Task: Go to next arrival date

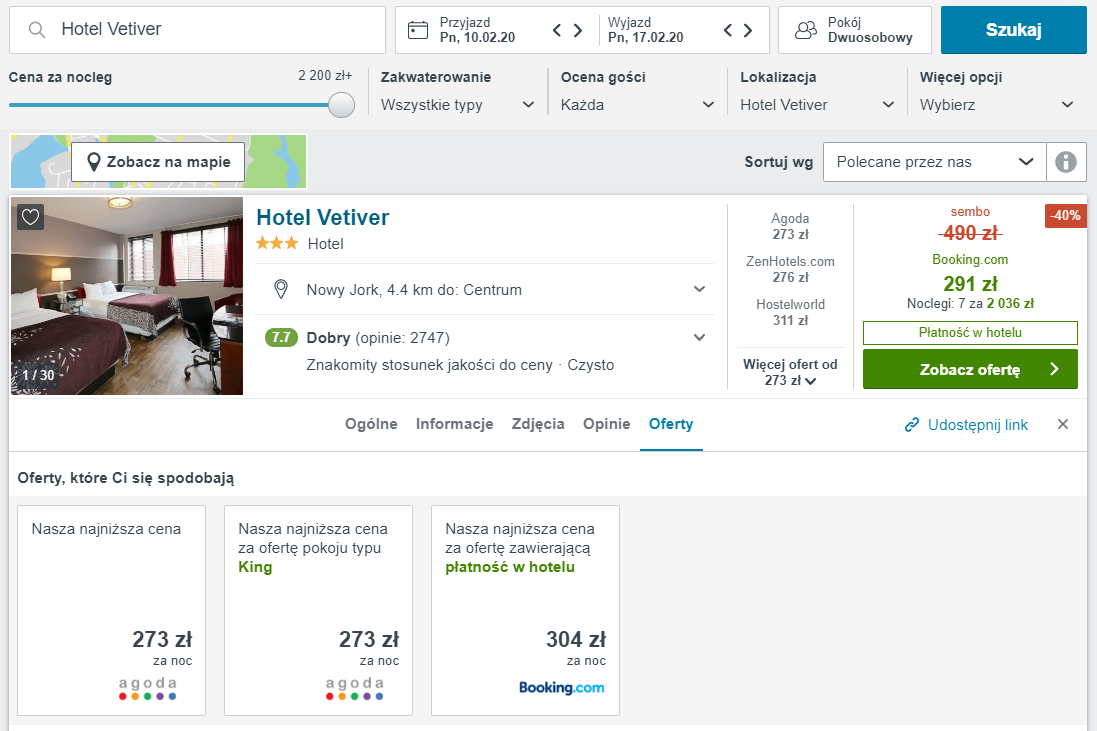Action: coord(578,30)
